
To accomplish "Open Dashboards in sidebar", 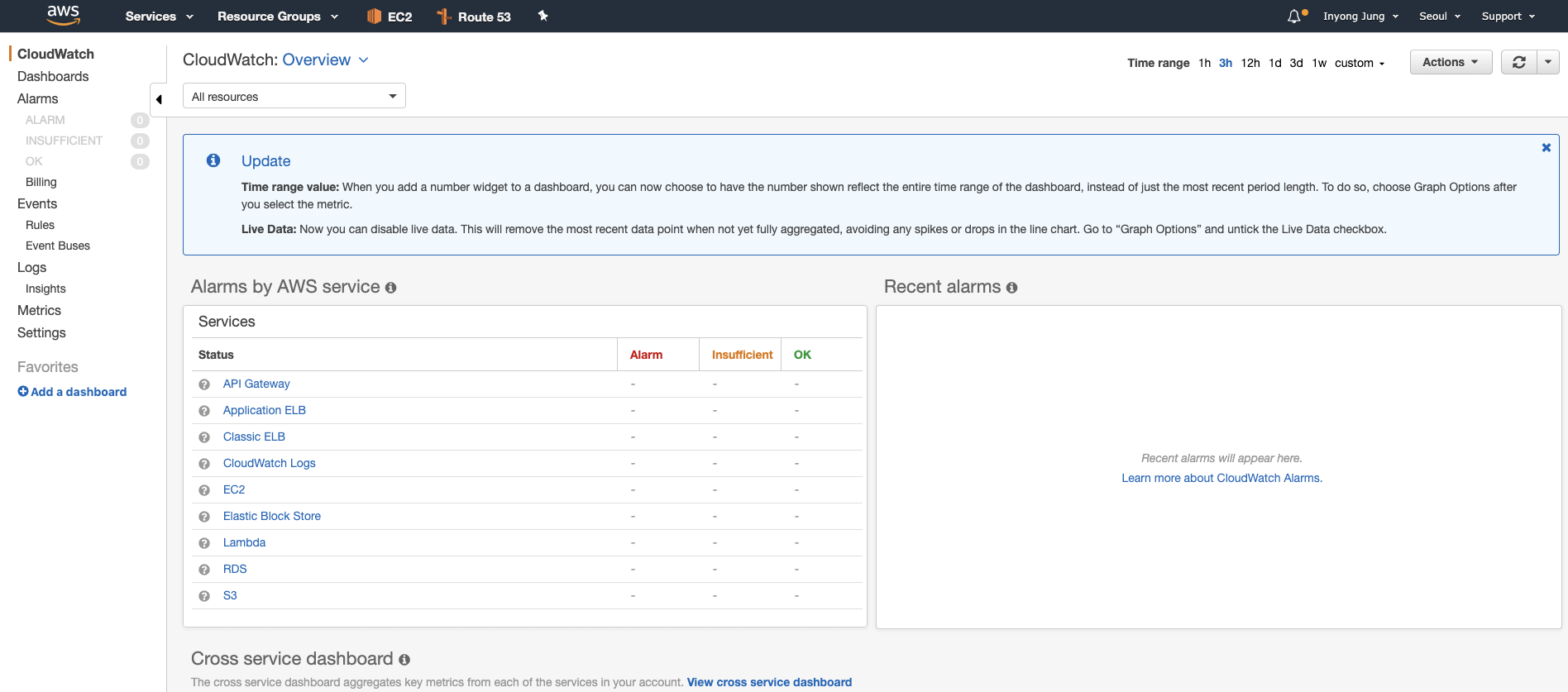I will tap(53, 76).
